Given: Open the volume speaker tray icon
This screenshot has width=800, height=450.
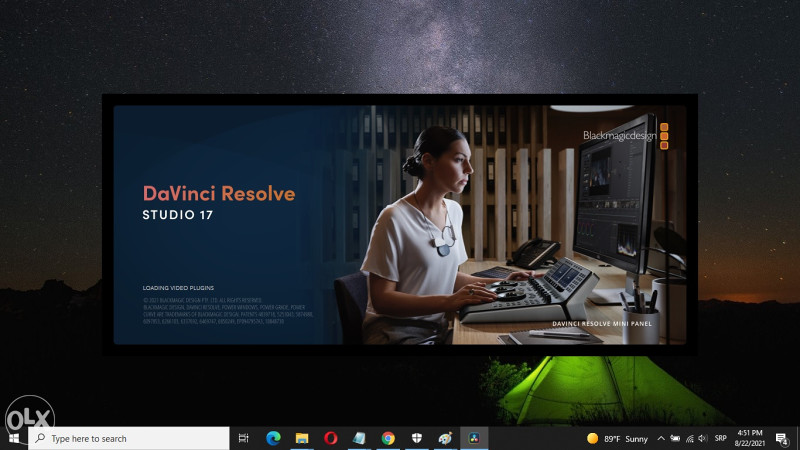Looking at the screenshot, I should click(x=703, y=438).
